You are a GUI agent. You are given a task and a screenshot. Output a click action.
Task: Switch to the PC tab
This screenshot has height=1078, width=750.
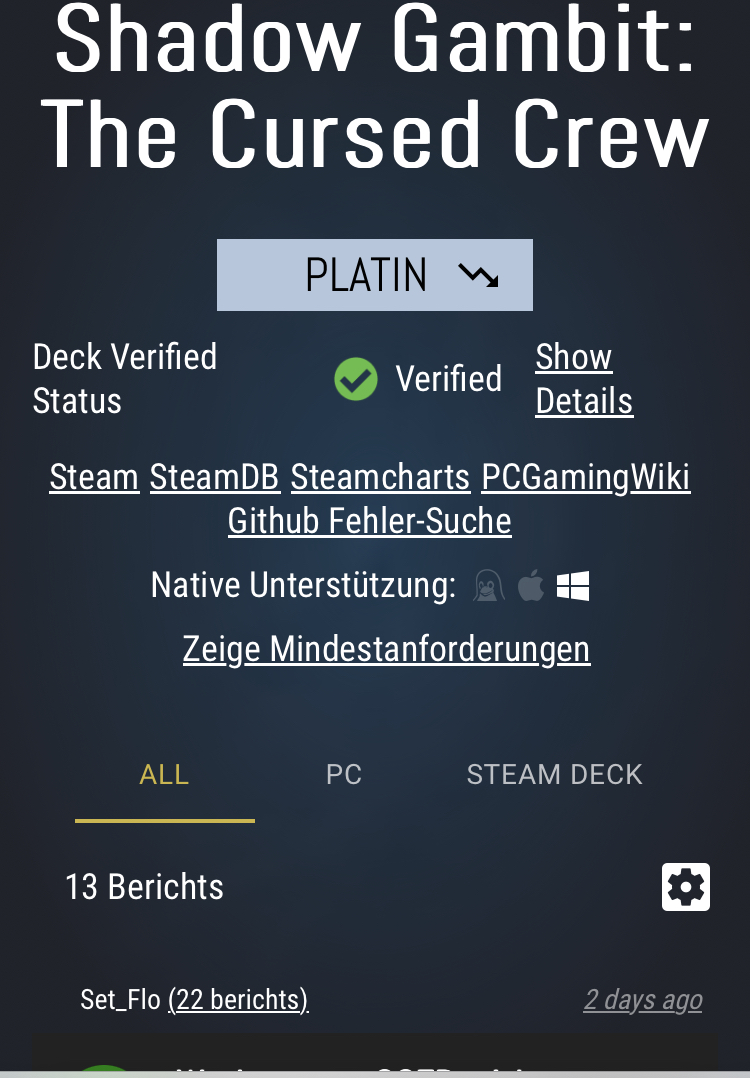[x=344, y=775]
